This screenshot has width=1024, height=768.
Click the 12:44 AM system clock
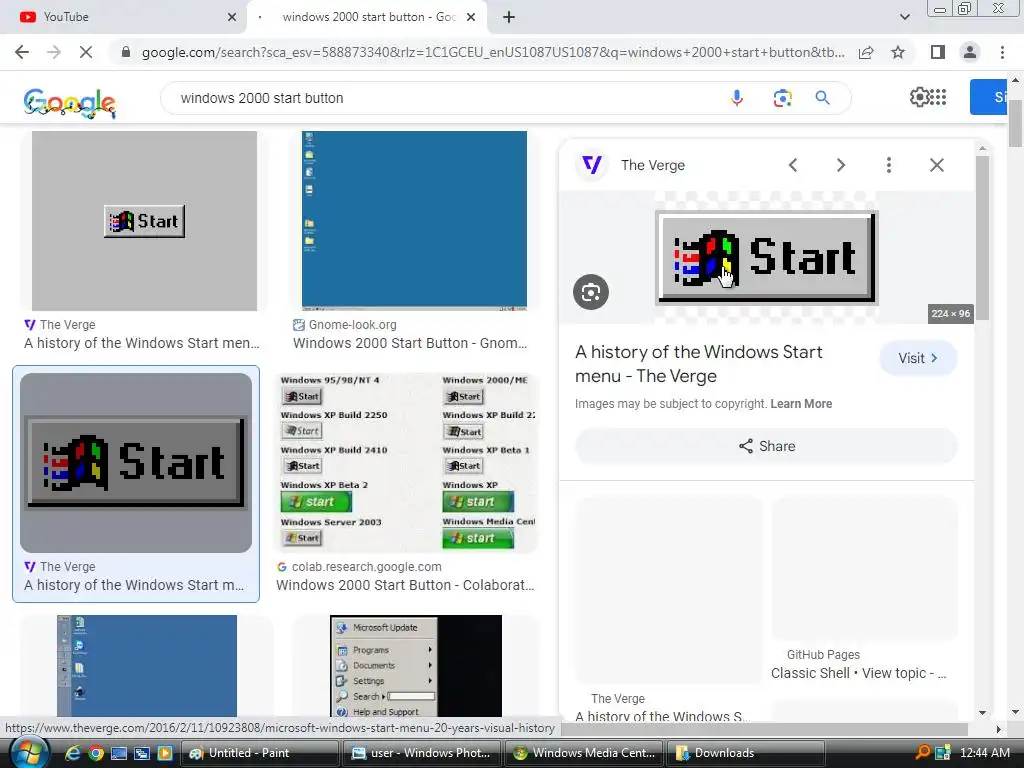[x=984, y=752]
